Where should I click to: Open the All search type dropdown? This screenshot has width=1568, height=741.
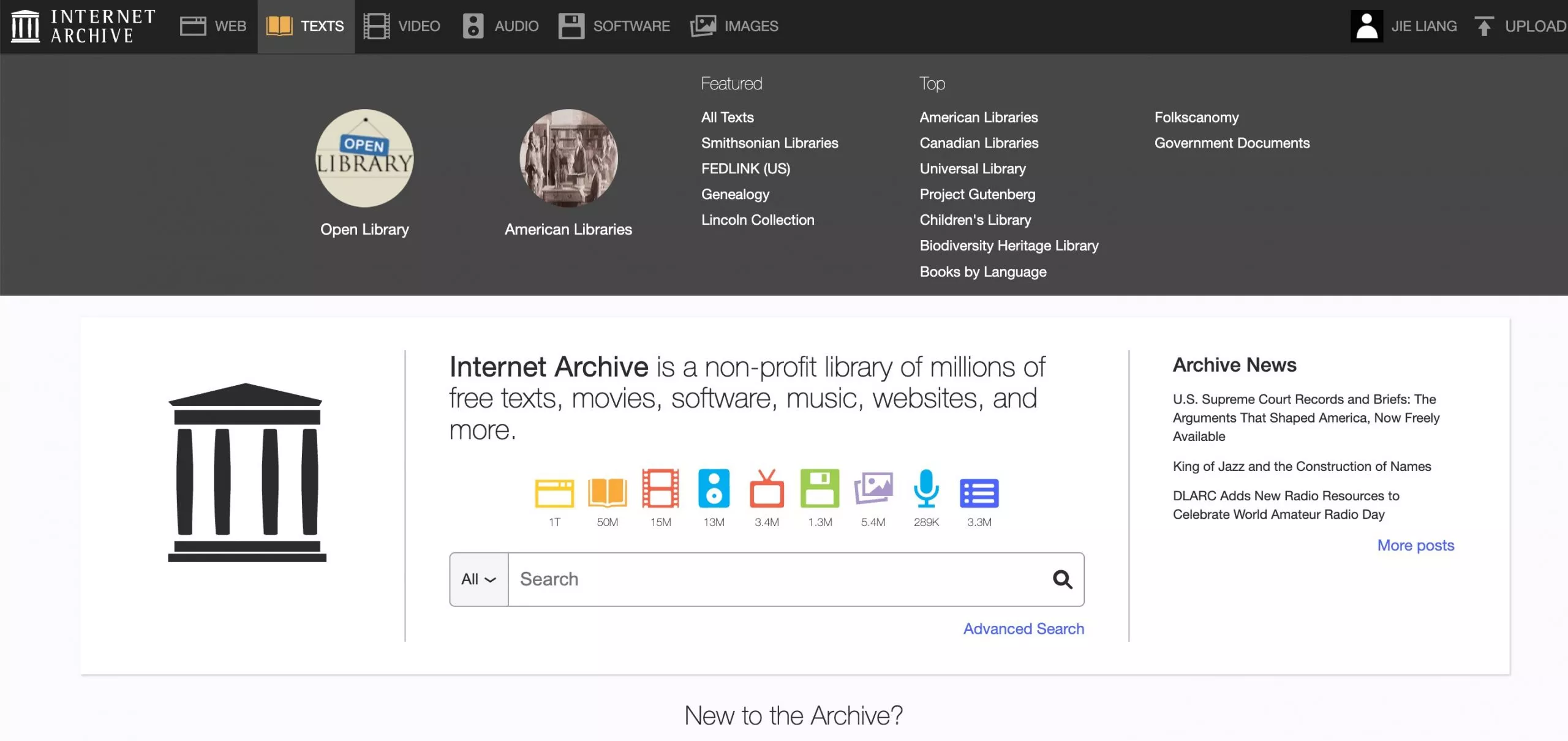(x=478, y=579)
